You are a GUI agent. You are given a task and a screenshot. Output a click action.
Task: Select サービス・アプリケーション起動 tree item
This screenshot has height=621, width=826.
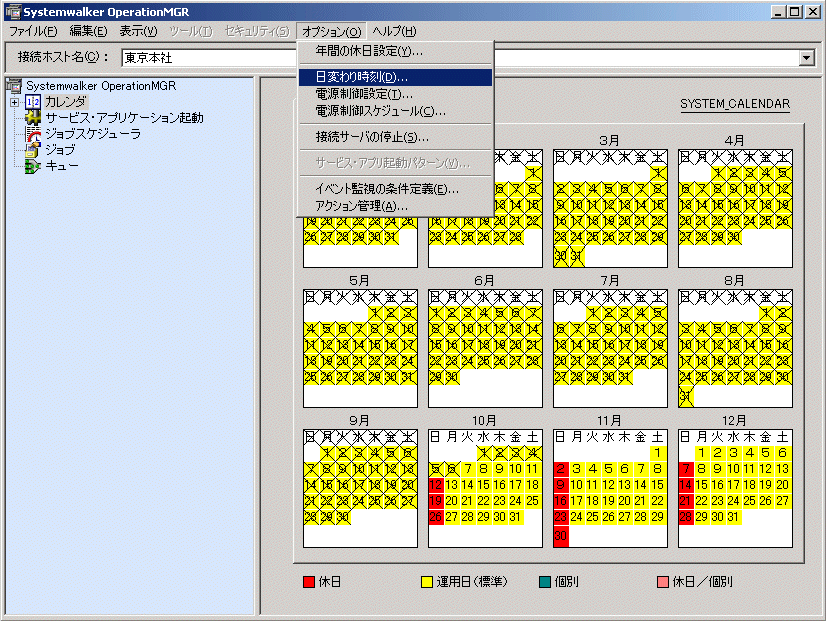point(124,117)
